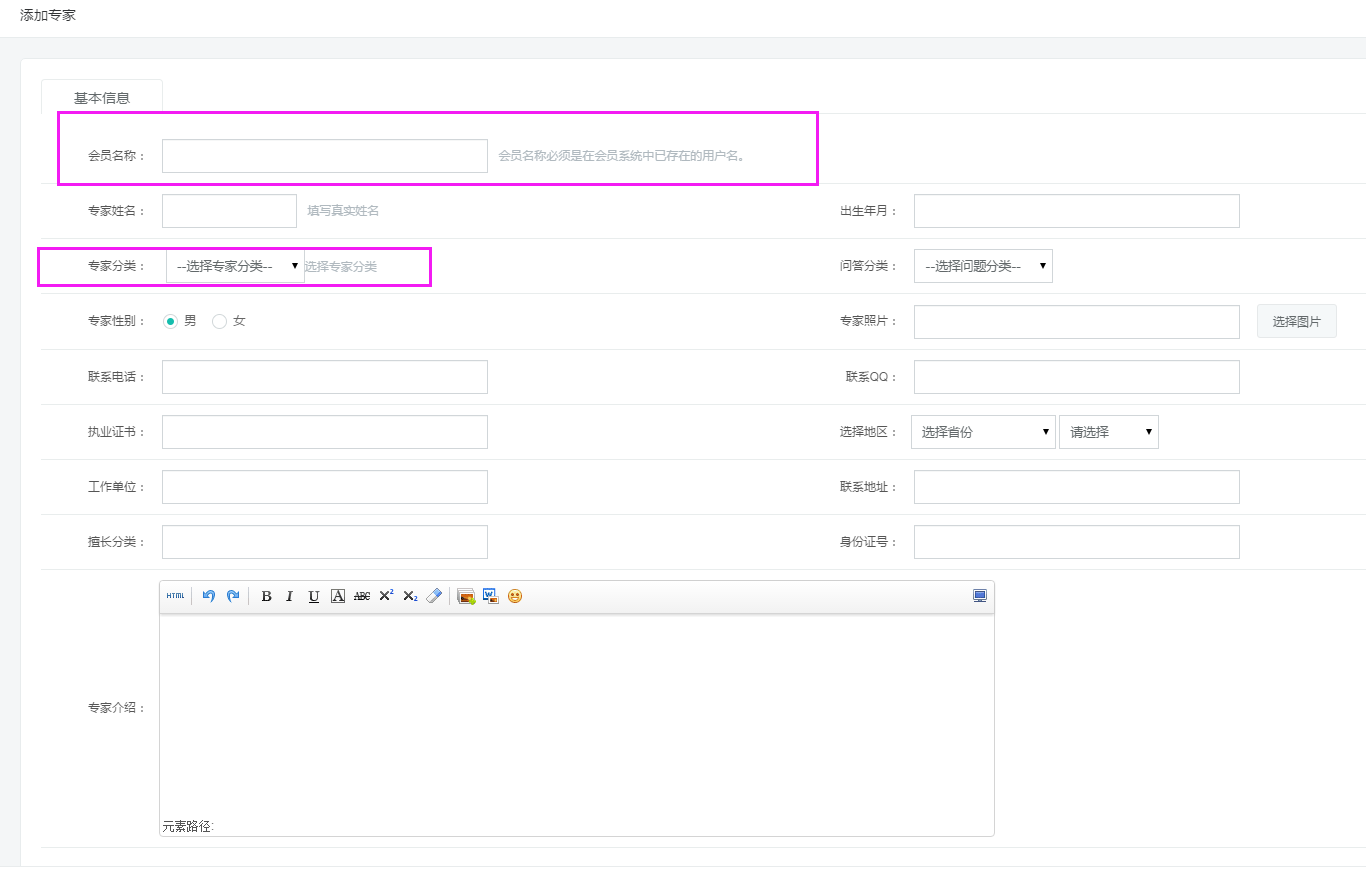Switch to the 基本信息 tab

click(102, 98)
